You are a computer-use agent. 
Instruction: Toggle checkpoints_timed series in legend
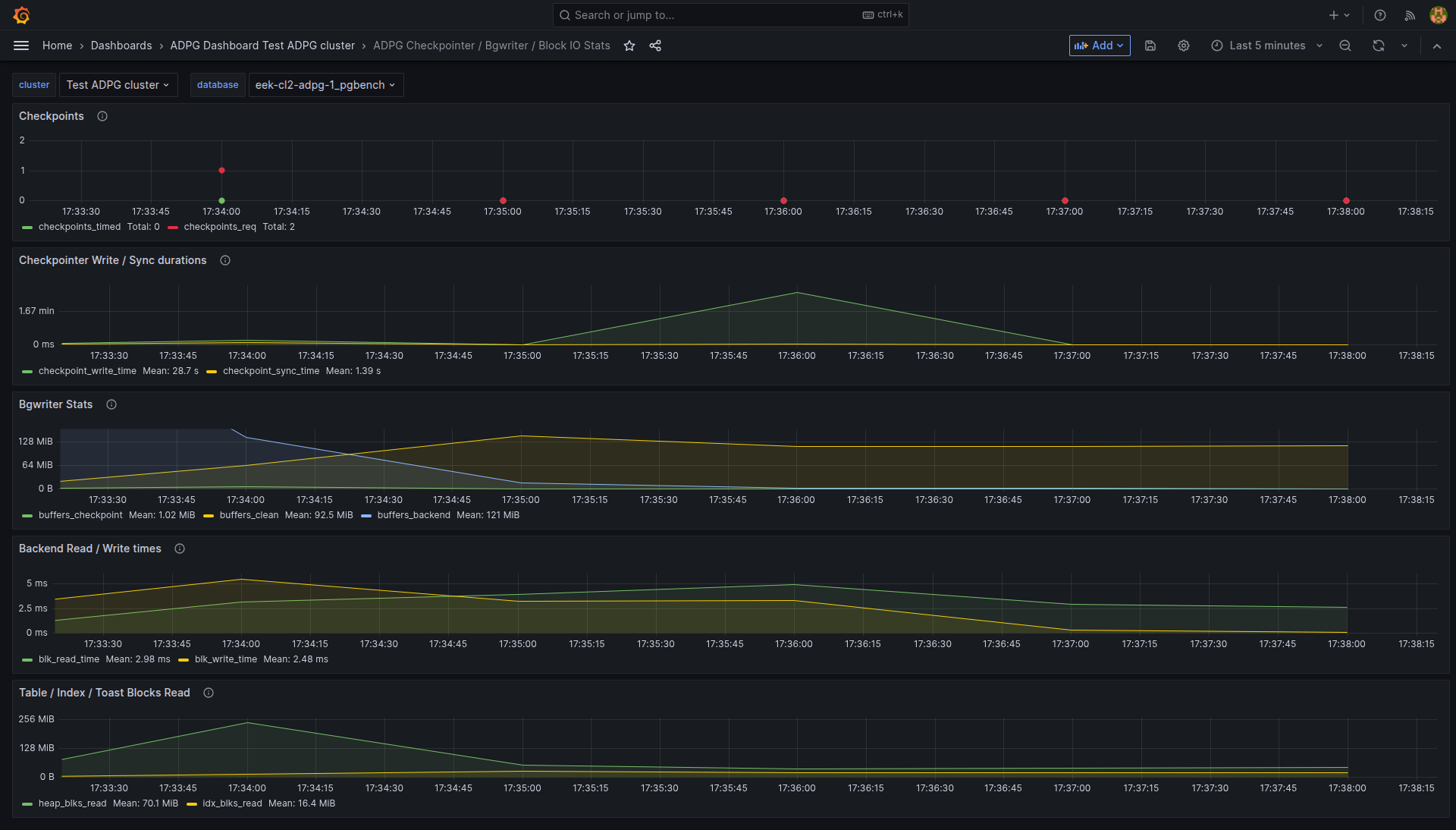click(x=79, y=227)
